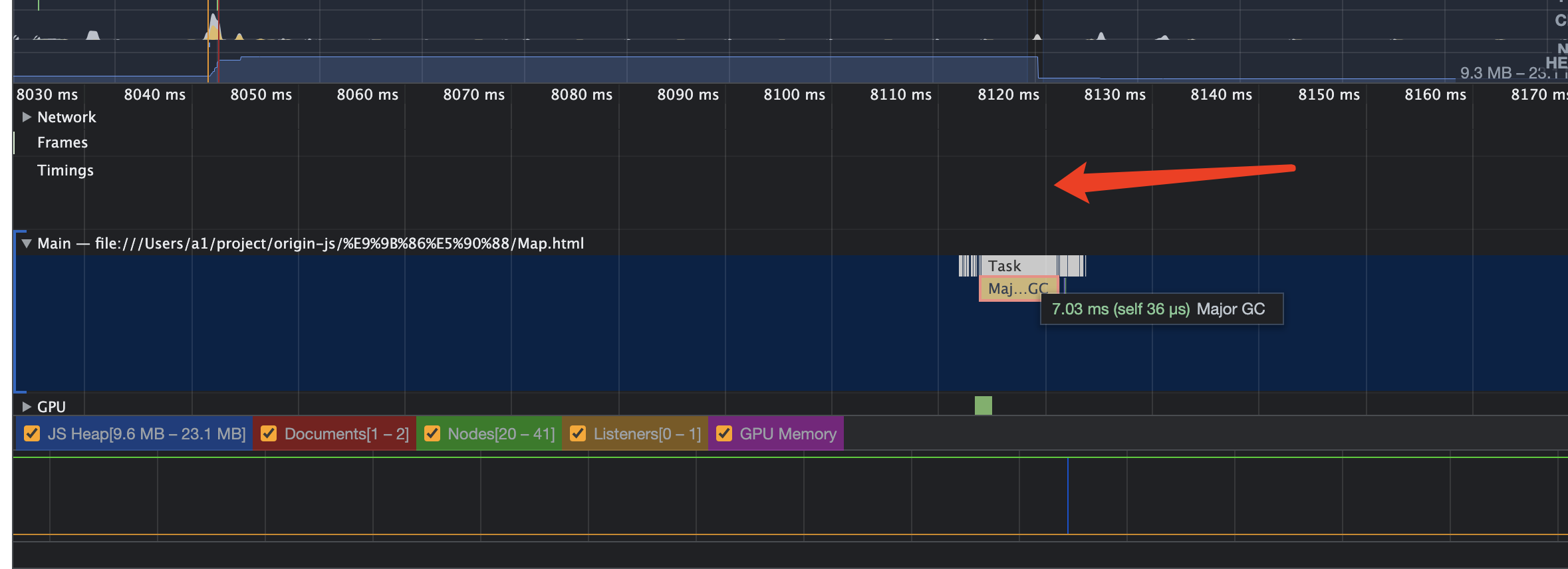Click the GPU track label
This screenshot has height=569, width=1568.
[51, 406]
